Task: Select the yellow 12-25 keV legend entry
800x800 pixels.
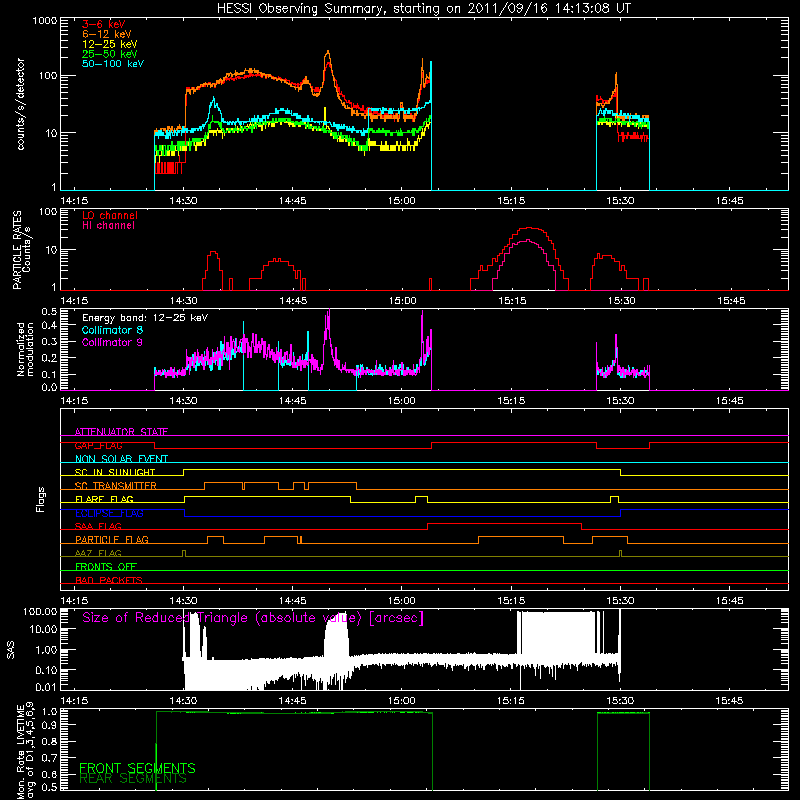Action: (110, 44)
